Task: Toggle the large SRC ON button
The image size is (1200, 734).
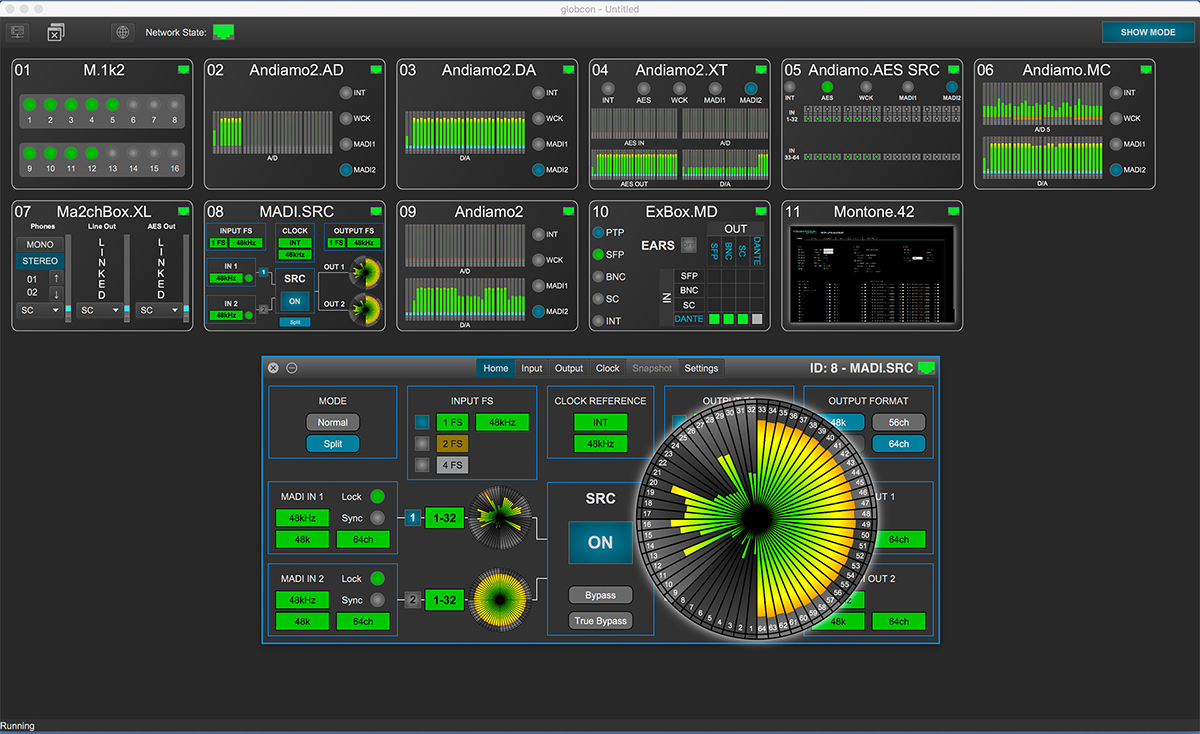Action: click(600, 542)
